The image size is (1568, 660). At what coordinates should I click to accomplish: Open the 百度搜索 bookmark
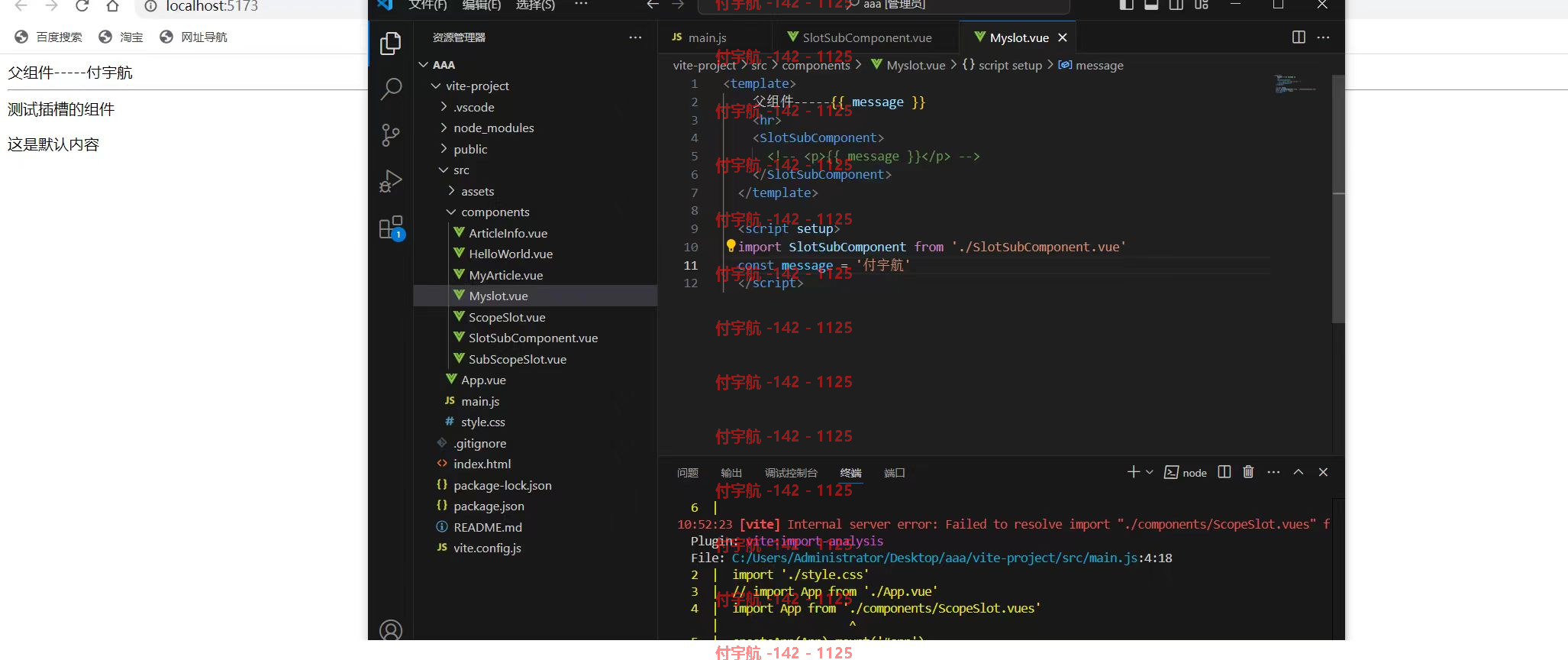[x=48, y=37]
